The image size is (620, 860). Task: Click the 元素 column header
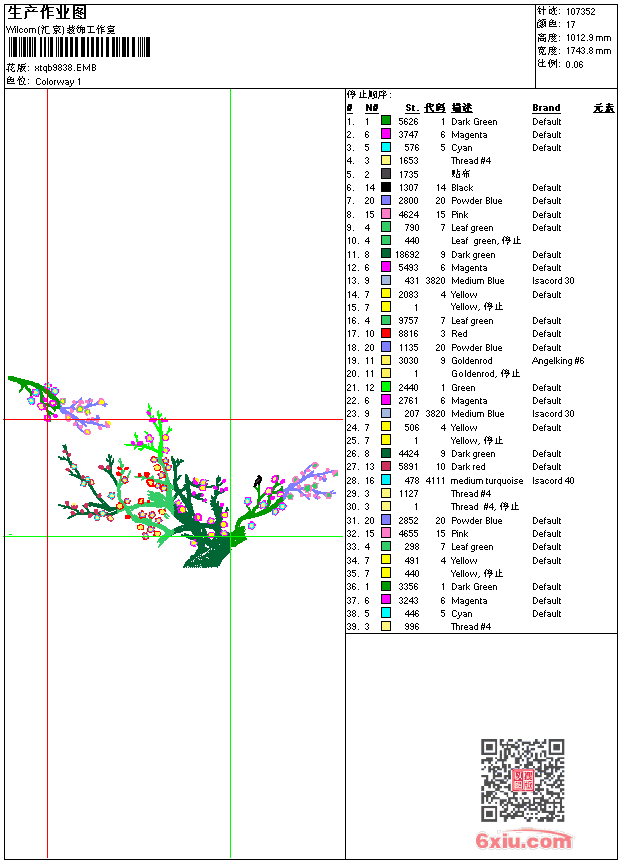click(x=604, y=108)
